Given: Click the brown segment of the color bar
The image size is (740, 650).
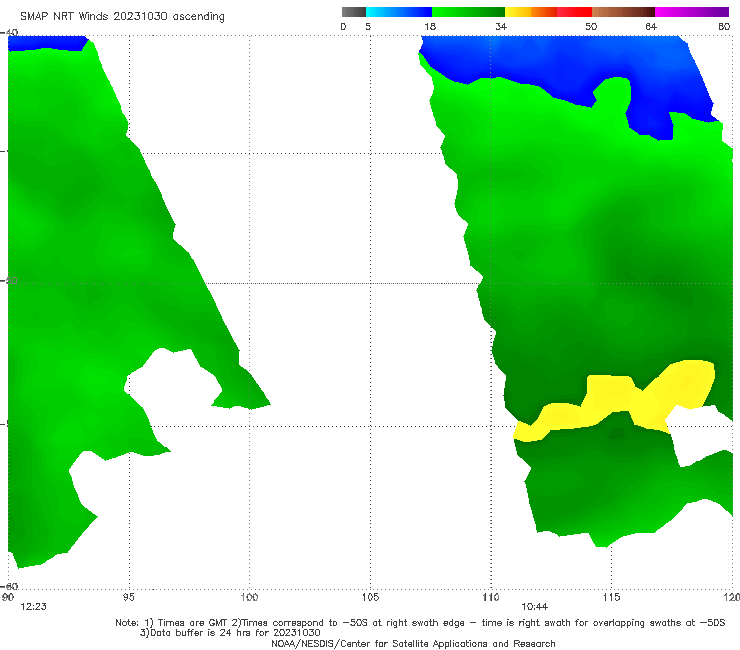Looking at the screenshot, I should point(623,12).
